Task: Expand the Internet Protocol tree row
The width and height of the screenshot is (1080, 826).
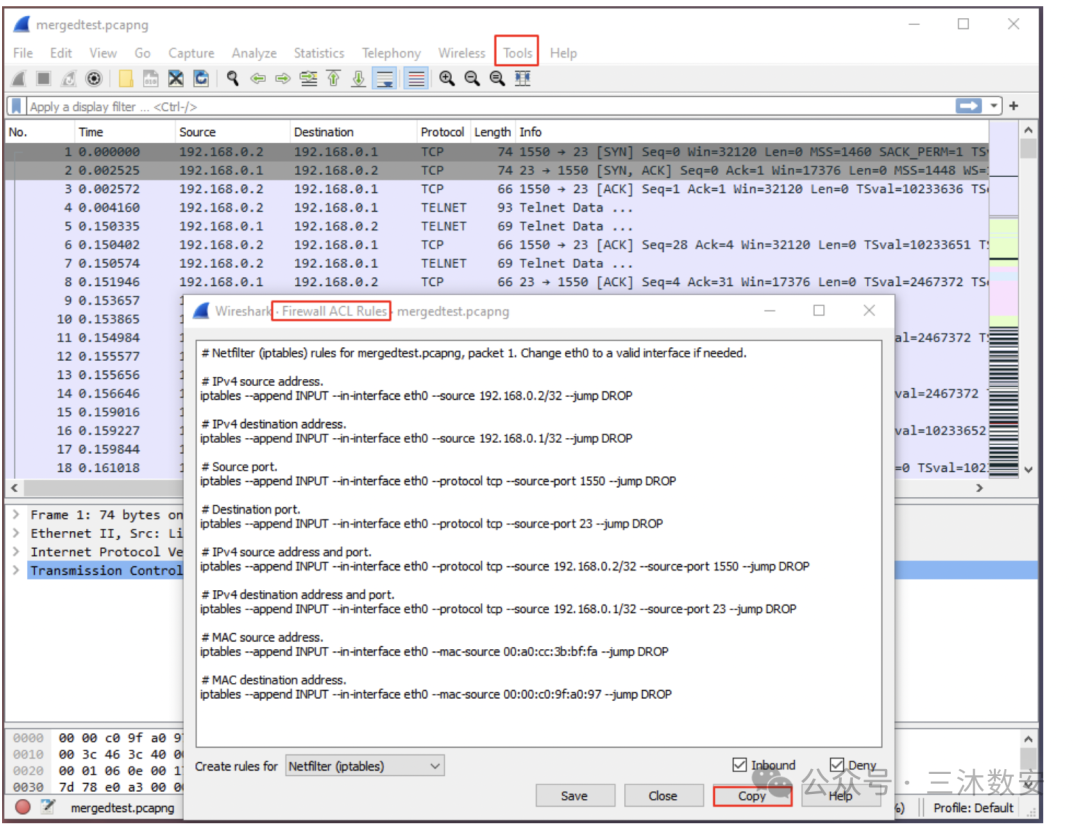Action: (15, 552)
